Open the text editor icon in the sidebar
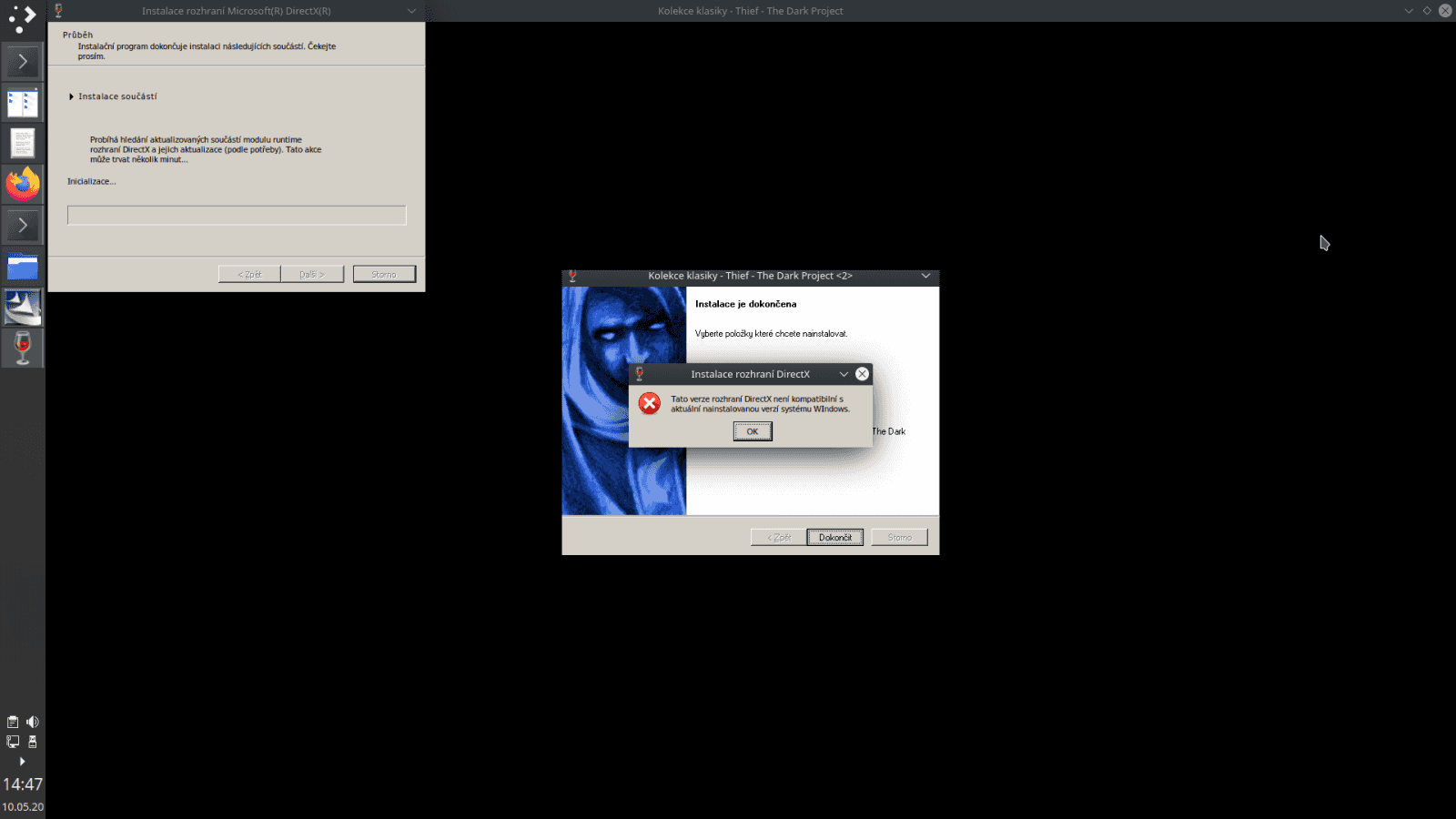The height and width of the screenshot is (819, 1456). [x=22, y=143]
